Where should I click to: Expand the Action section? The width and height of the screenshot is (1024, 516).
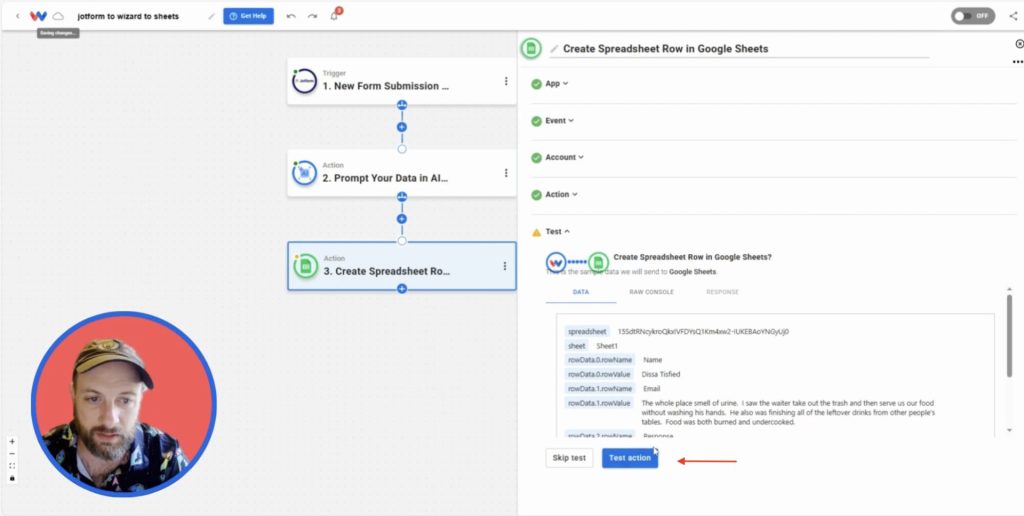click(x=562, y=195)
